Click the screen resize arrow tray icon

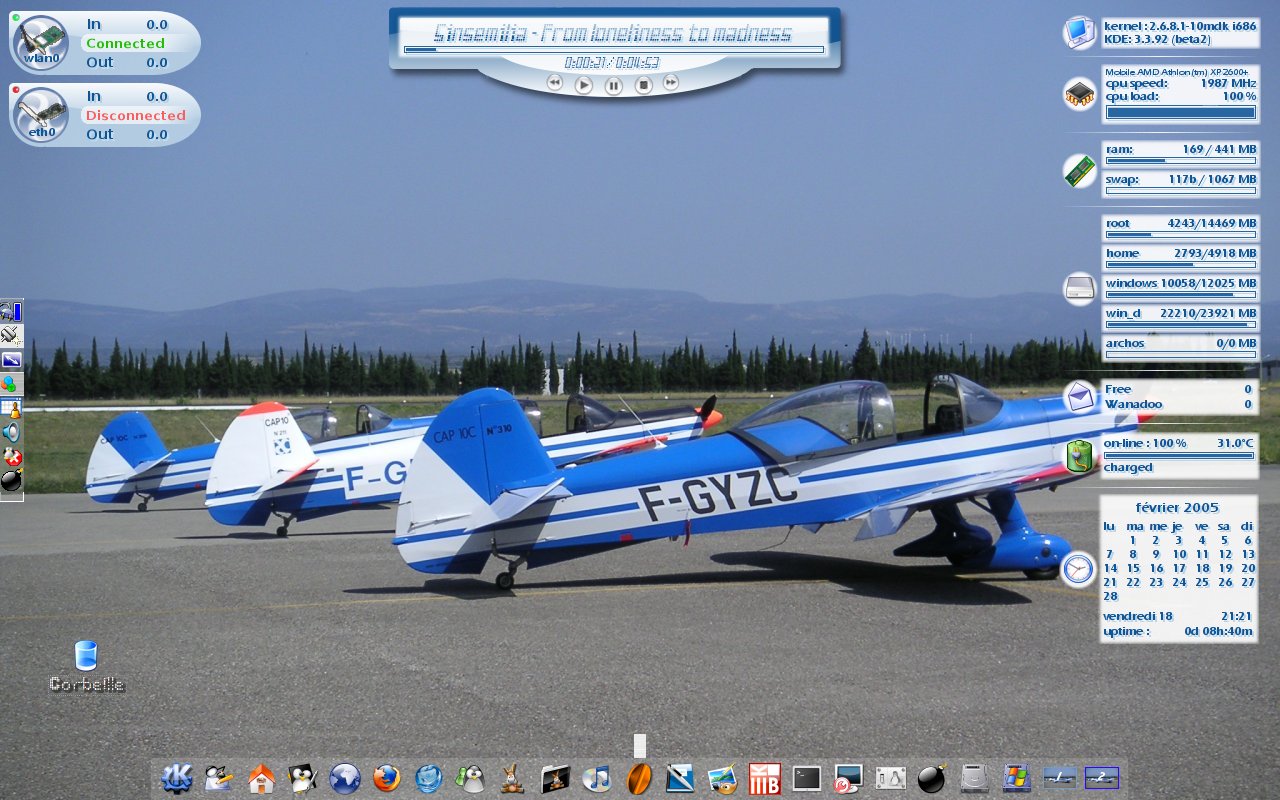click(x=12, y=360)
